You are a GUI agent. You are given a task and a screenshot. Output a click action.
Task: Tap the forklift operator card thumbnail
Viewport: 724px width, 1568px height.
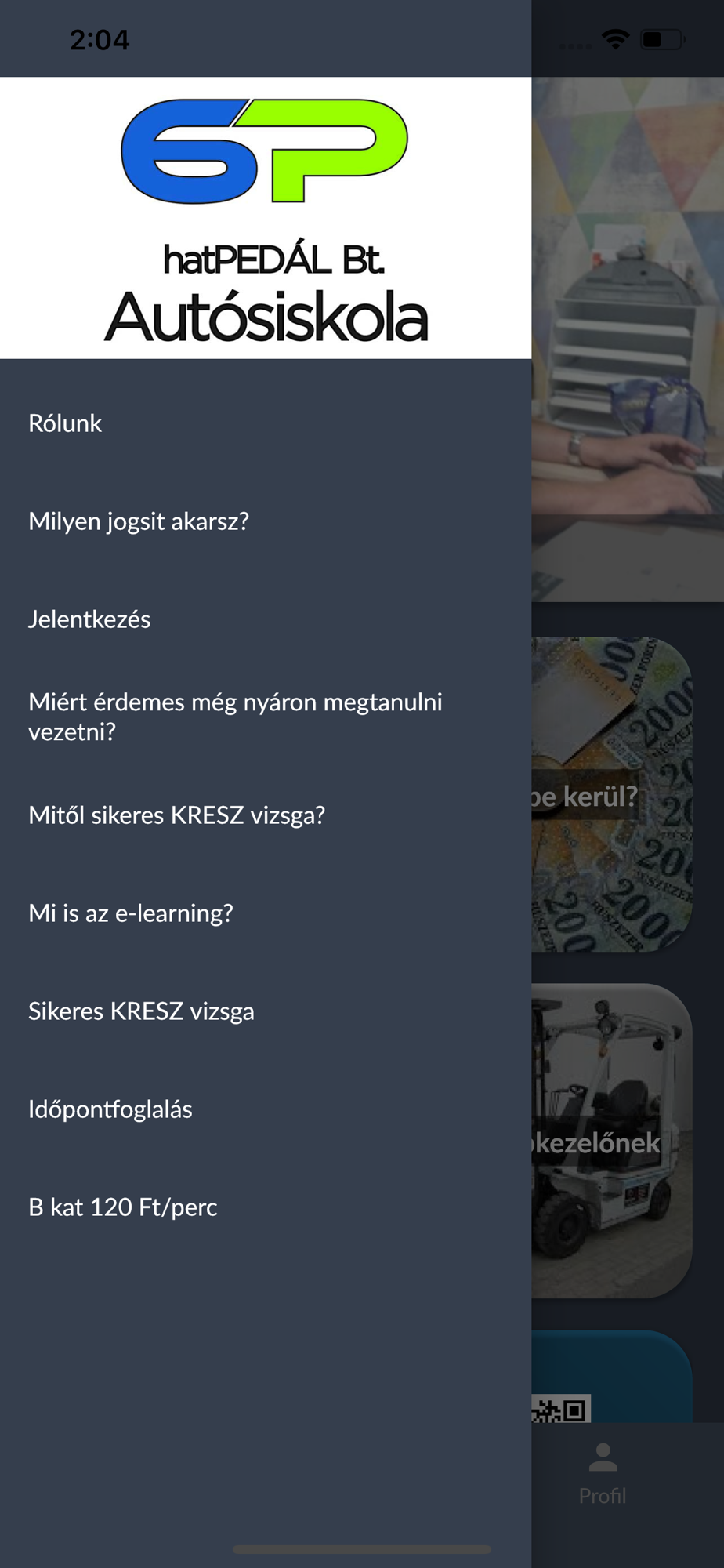coord(612,1141)
